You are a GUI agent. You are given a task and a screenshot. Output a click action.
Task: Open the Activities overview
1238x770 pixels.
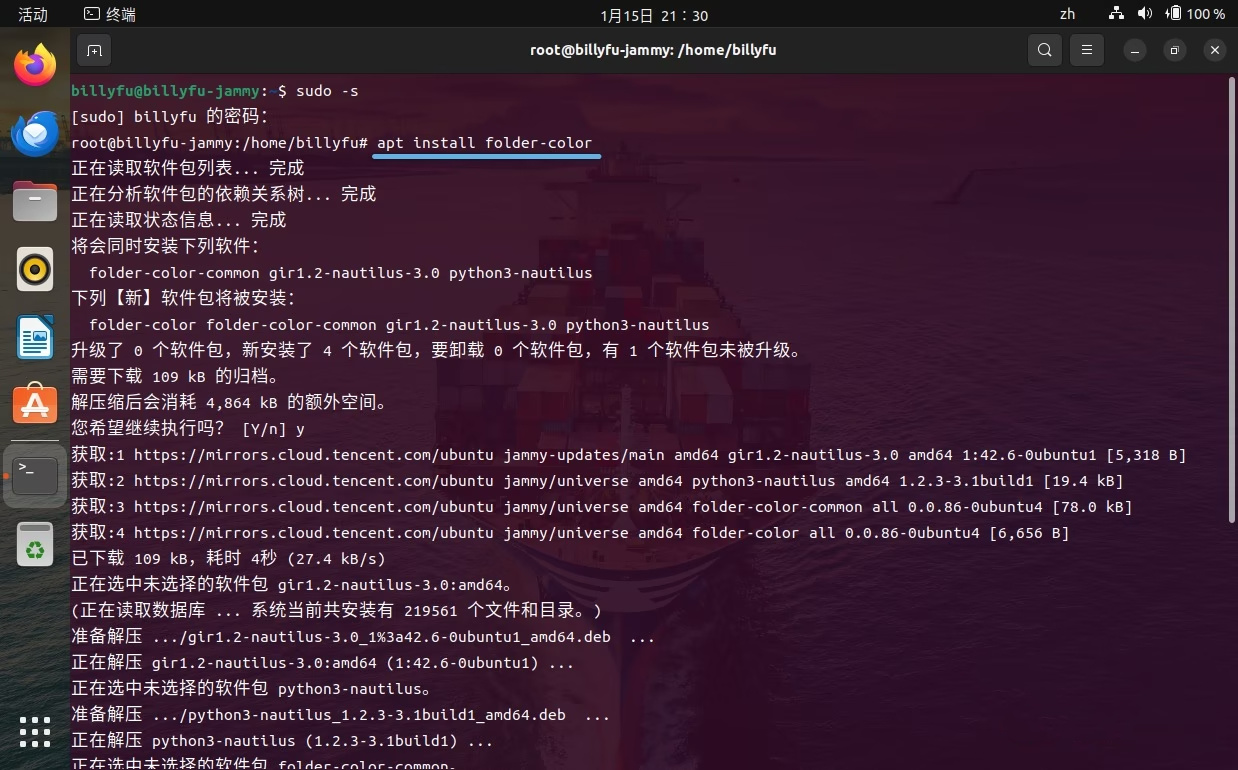point(33,14)
